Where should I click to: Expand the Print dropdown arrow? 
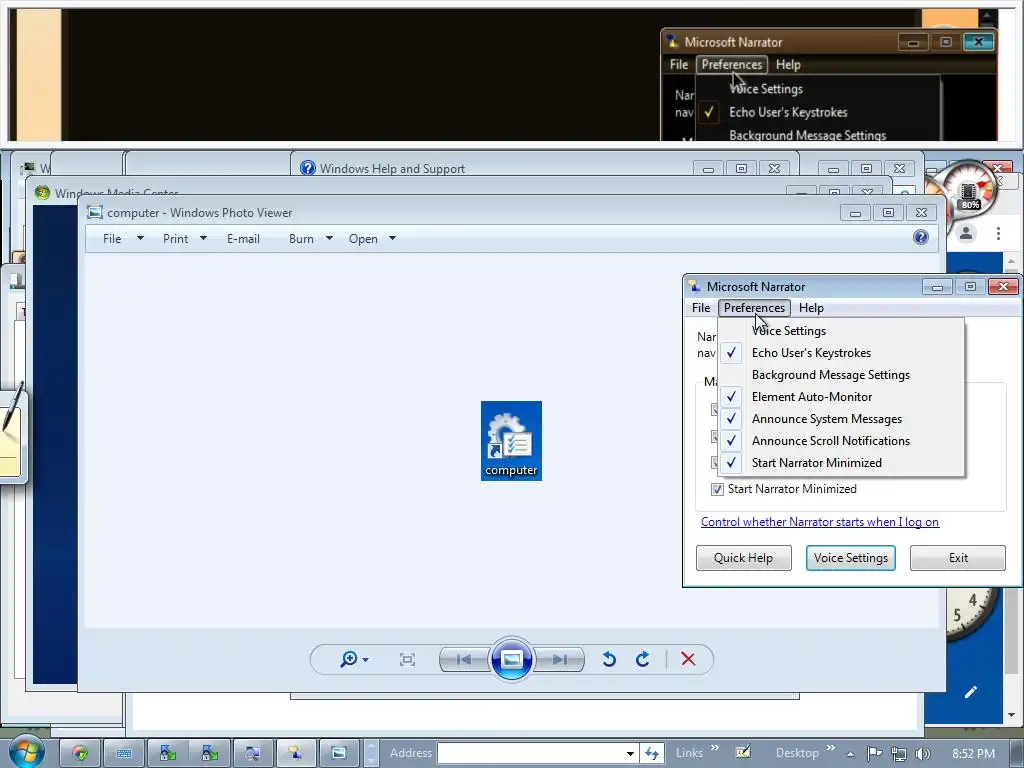[203, 238]
